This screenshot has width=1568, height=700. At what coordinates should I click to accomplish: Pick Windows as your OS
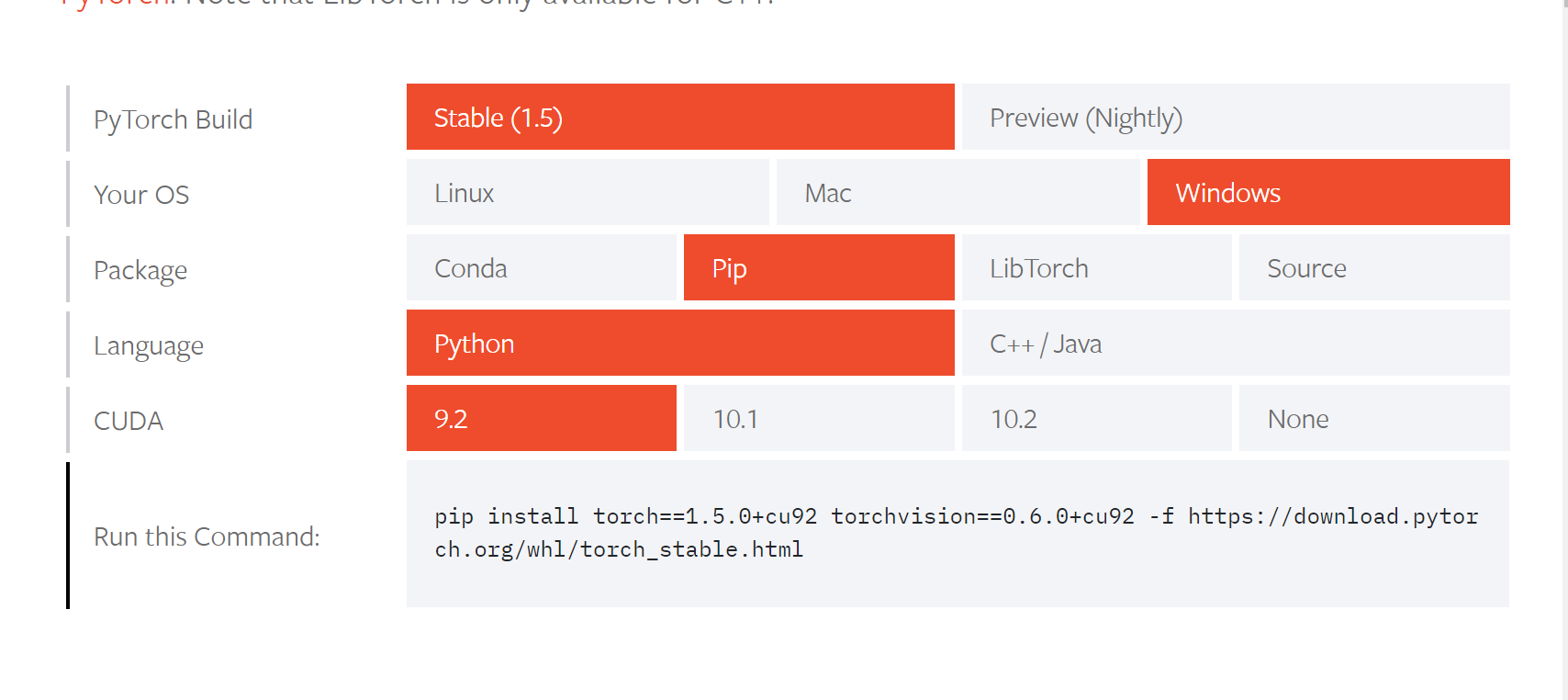pos(1327,192)
